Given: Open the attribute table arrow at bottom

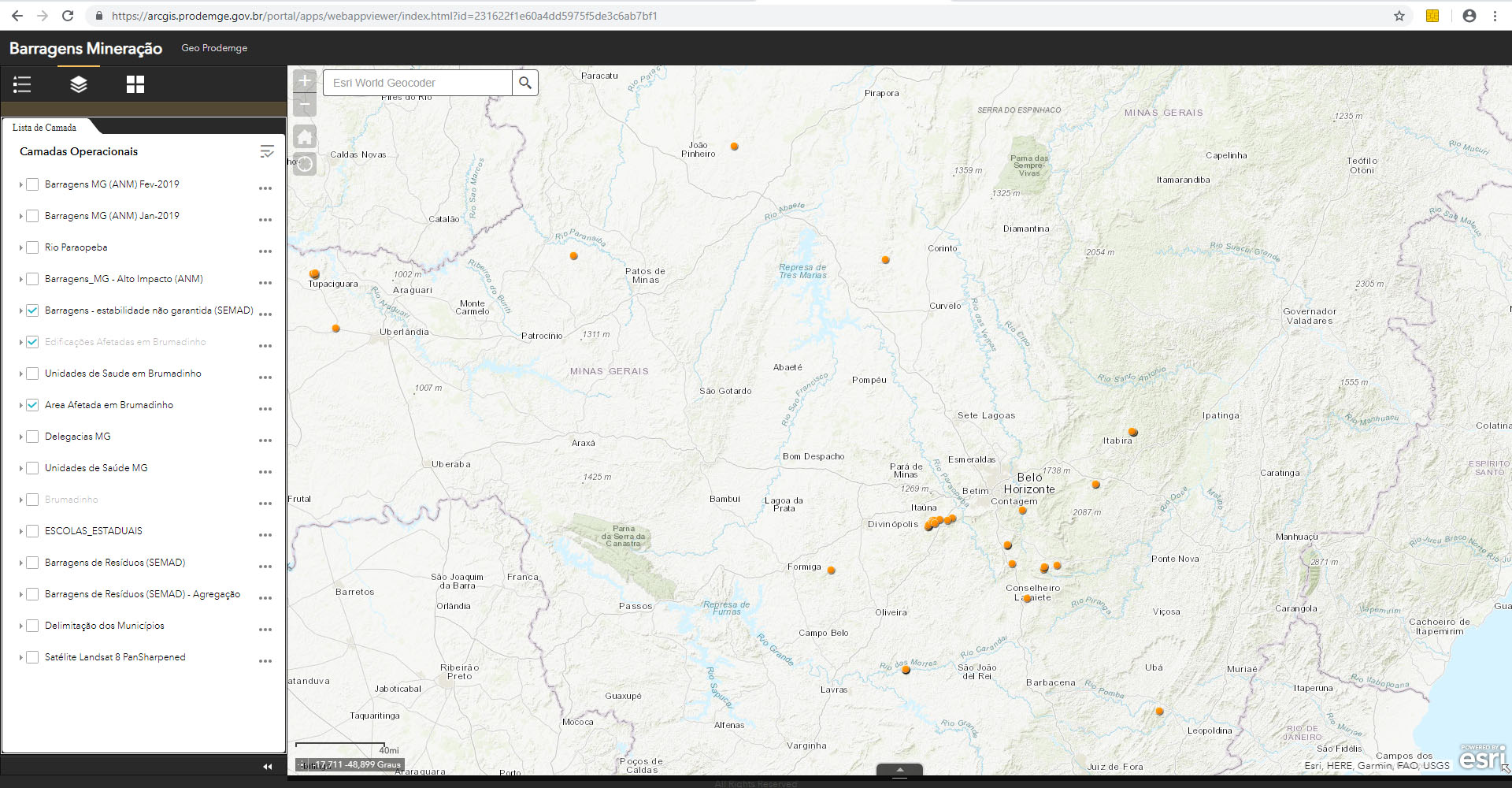Looking at the screenshot, I should tap(899, 770).
